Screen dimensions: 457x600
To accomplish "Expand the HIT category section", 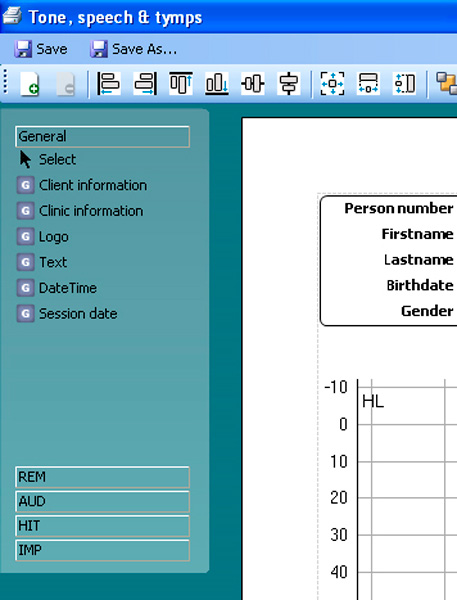I will 103,526.
